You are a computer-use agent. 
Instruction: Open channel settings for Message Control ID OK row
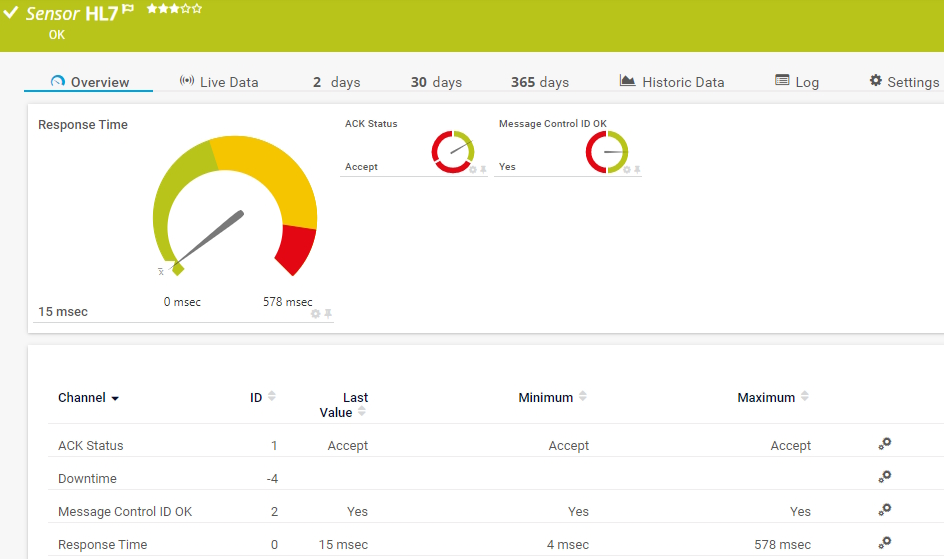tap(884, 510)
